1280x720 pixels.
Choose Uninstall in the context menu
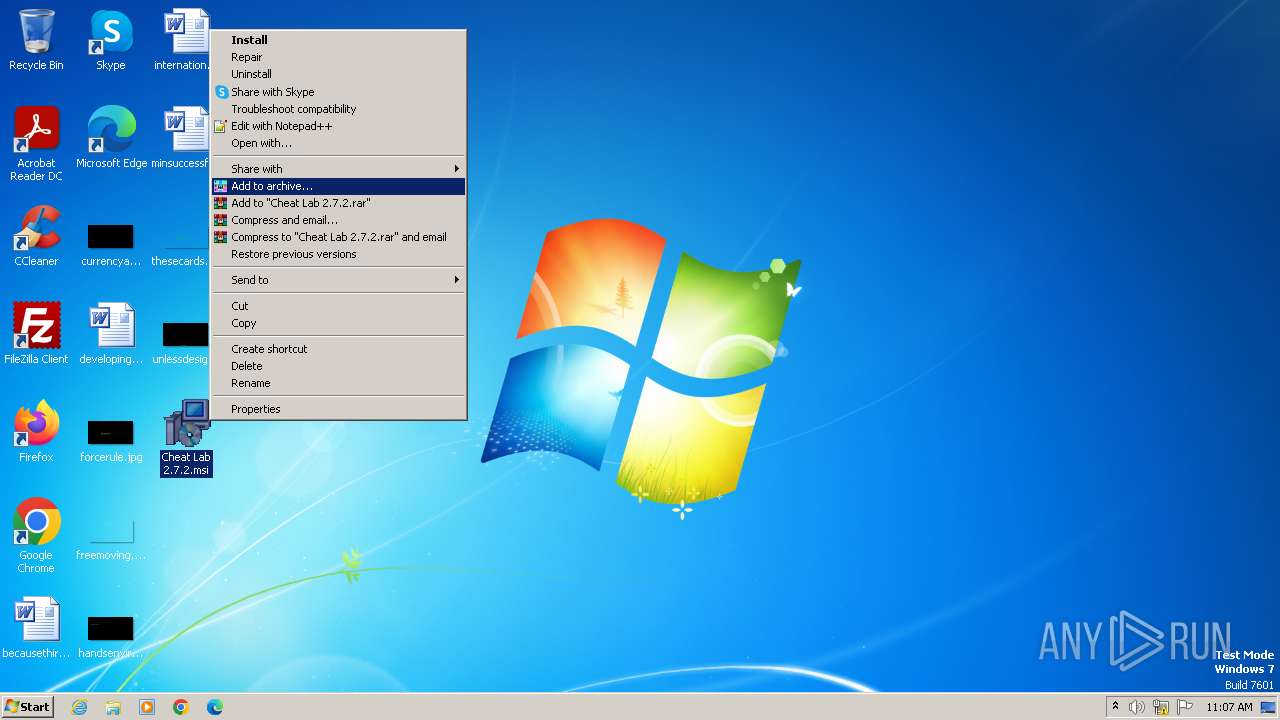[338, 74]
